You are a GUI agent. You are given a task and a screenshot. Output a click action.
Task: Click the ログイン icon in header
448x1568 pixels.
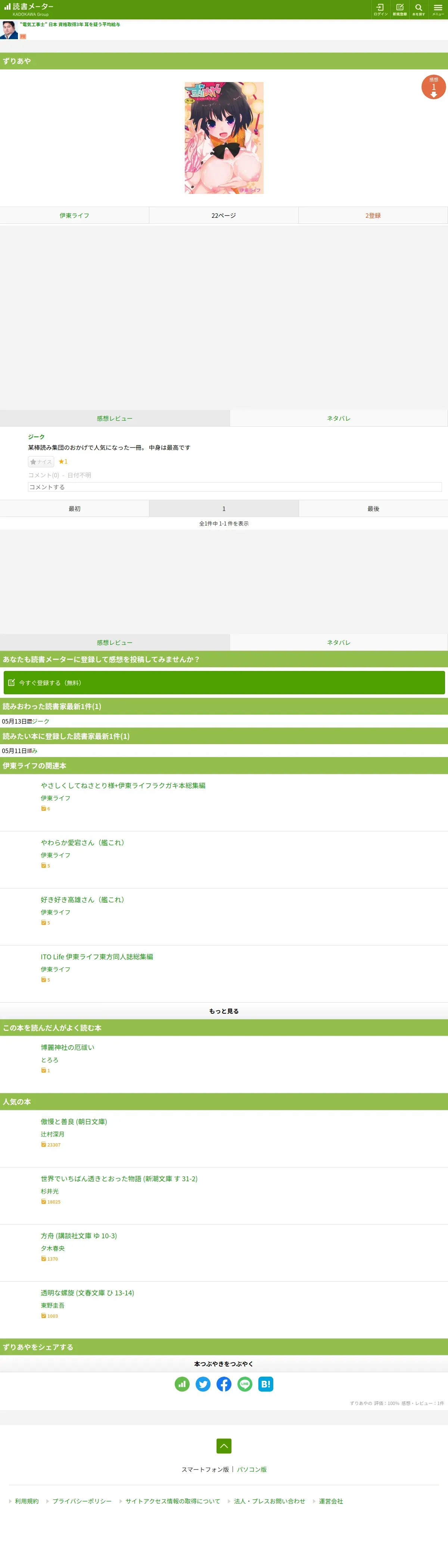click(380, 9)
